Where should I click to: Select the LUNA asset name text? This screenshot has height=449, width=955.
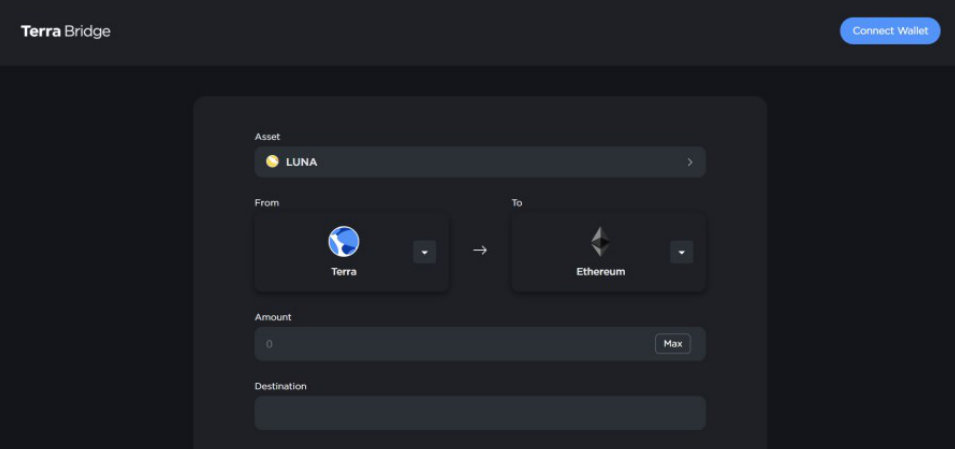(x=301, y=162)
